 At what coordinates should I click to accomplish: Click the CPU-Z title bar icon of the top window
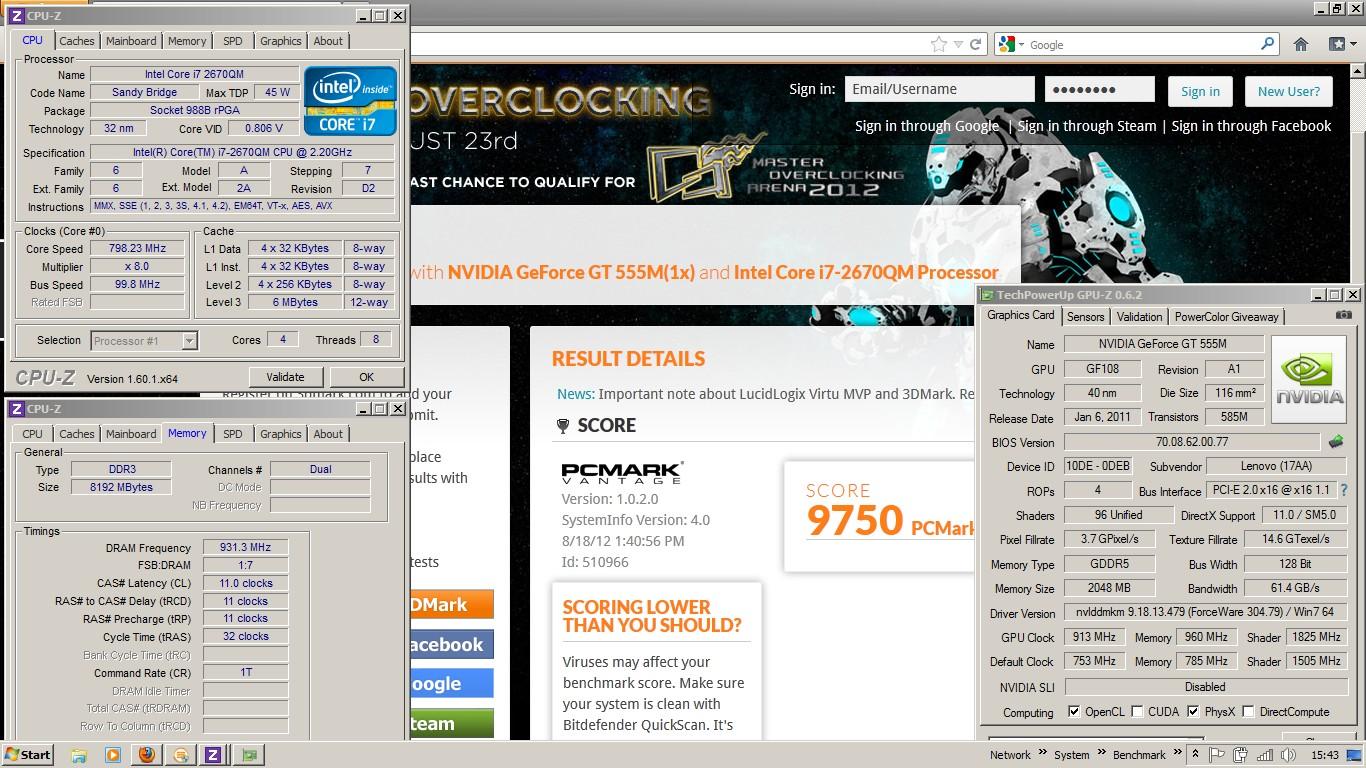coord(16,16)
